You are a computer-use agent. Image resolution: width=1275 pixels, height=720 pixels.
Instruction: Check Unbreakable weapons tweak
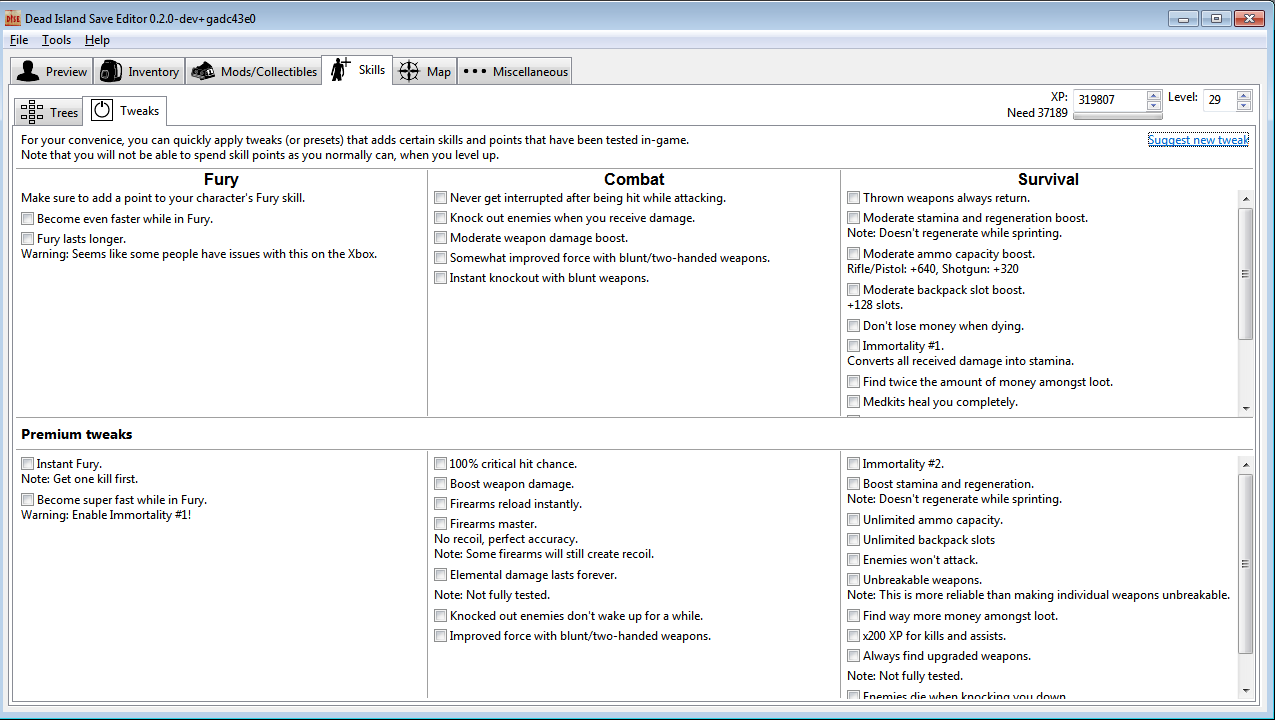[854, 580]
